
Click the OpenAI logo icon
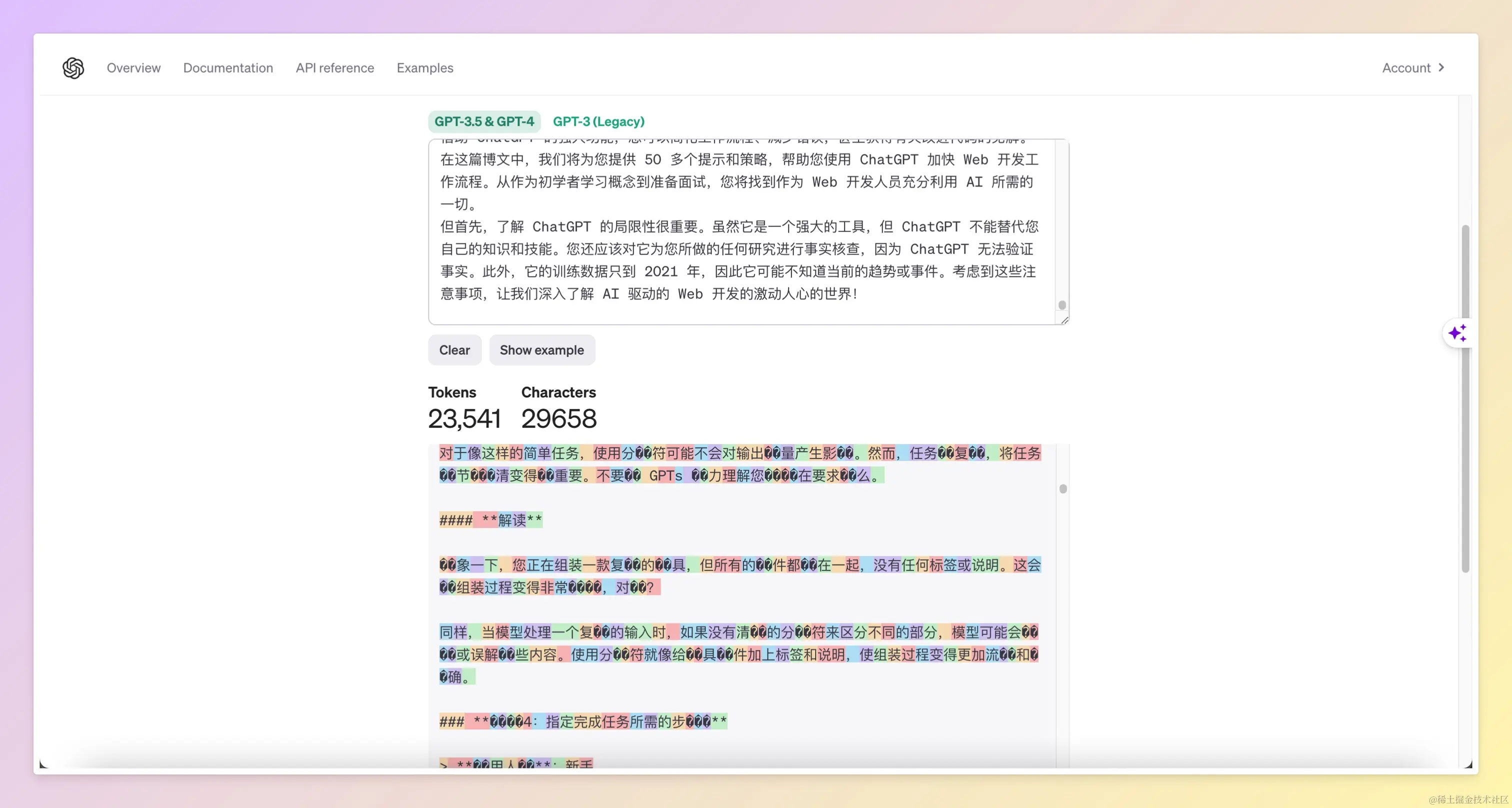coord(73,68)
